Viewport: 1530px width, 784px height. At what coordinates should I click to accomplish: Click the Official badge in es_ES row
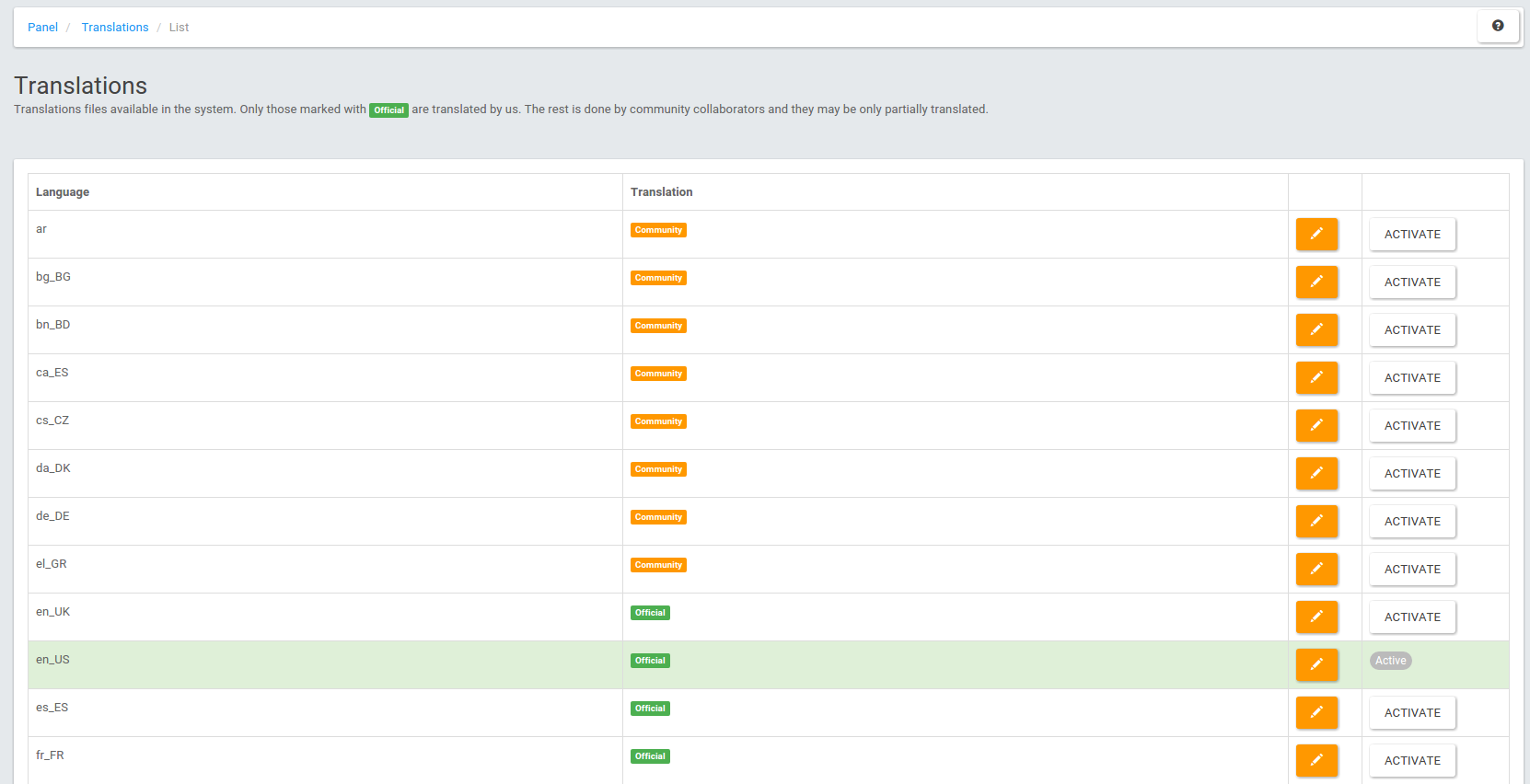(x=650, y=709)
